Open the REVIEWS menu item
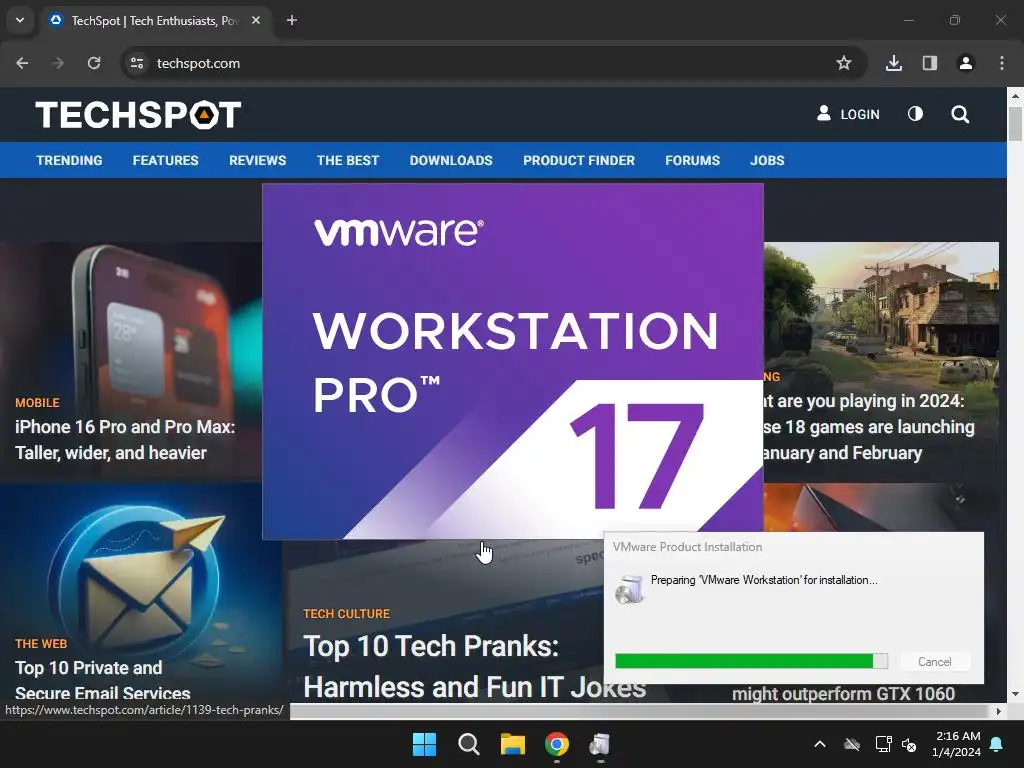 coord(257,161)
